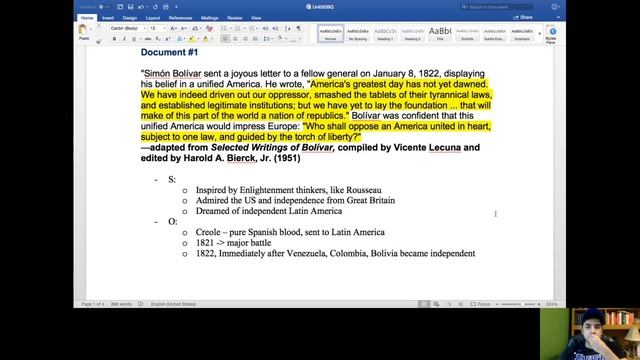Apply the No Spacing style

(358, 33)
